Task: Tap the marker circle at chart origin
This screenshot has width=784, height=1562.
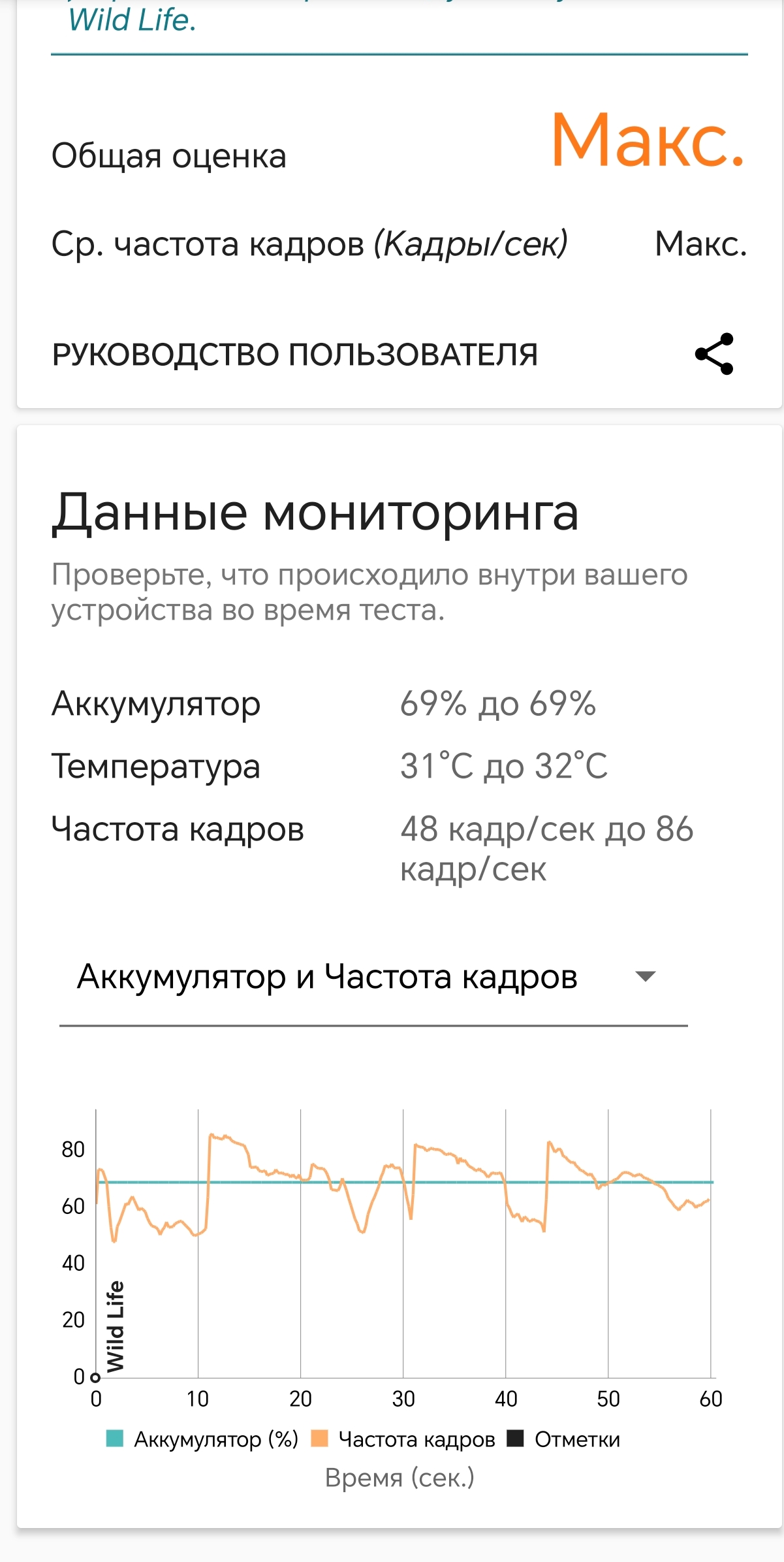Action: (x=95, y=1378)
